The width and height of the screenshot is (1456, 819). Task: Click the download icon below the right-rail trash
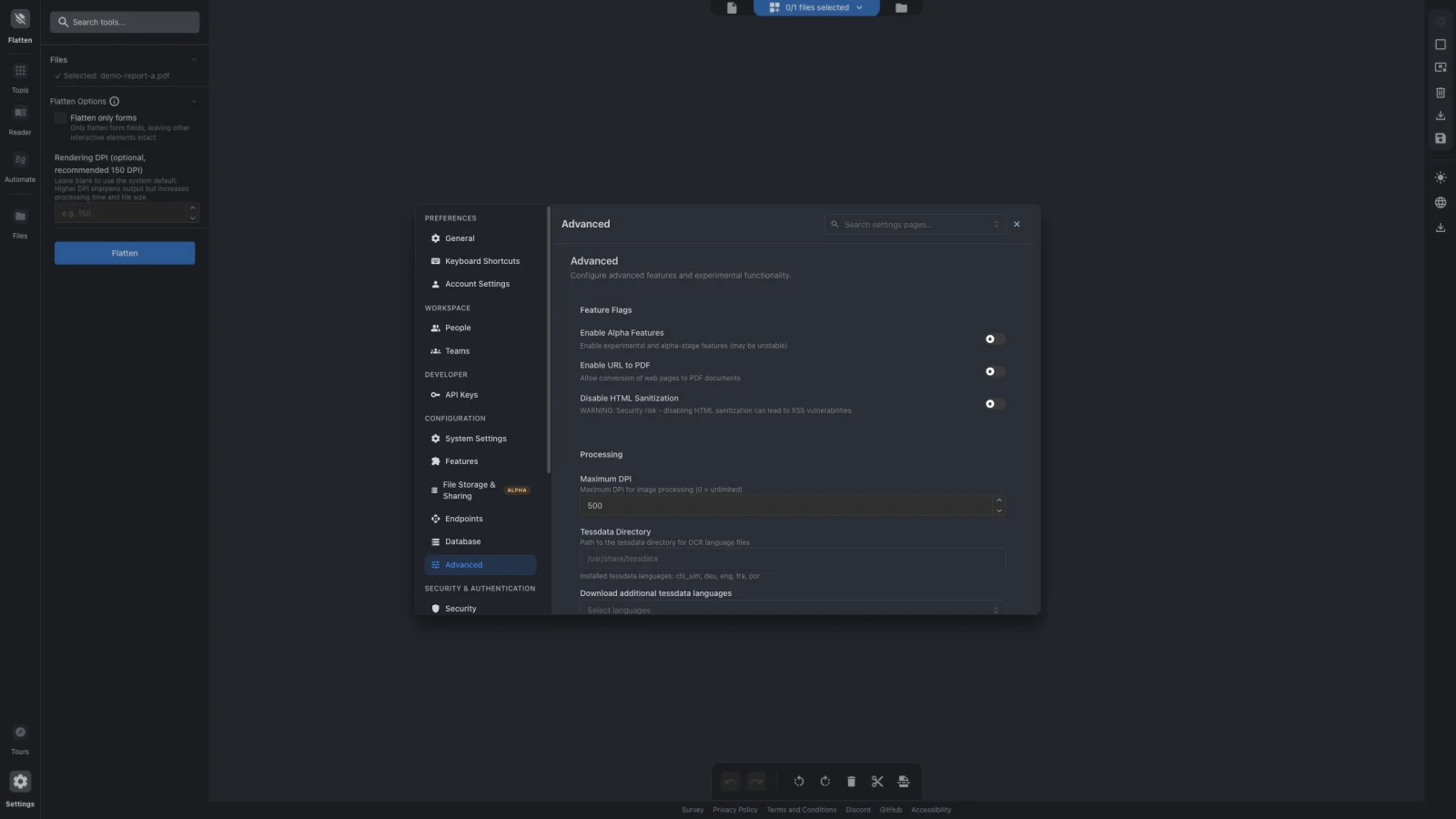pyautogui.click(x=1441, y=116)
